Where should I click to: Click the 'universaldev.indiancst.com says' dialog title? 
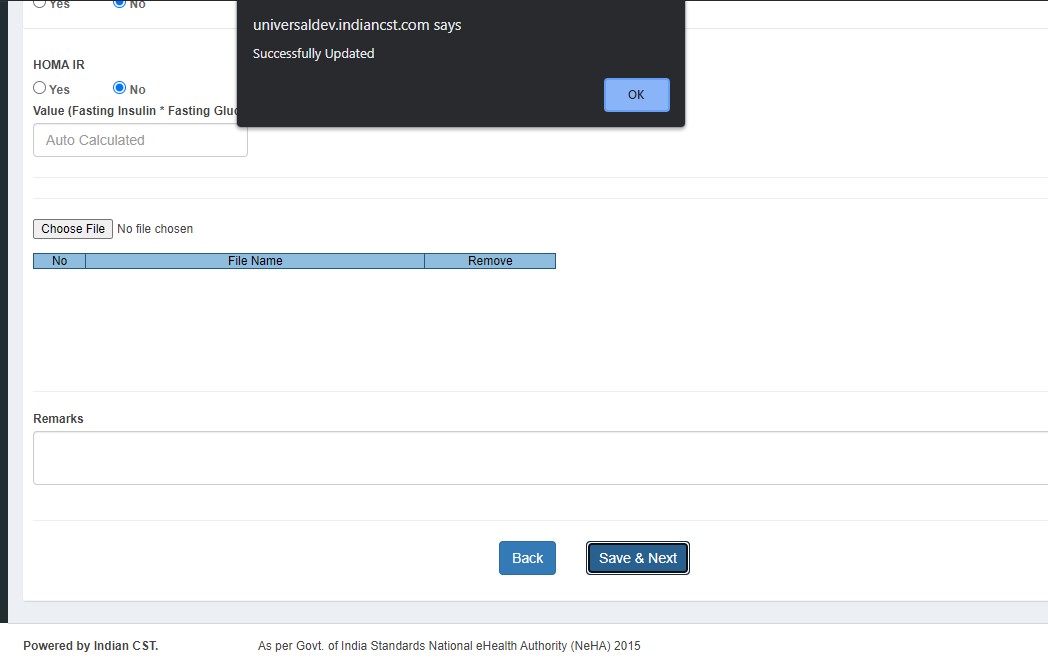pyautogui.click(x=357, y=25)
